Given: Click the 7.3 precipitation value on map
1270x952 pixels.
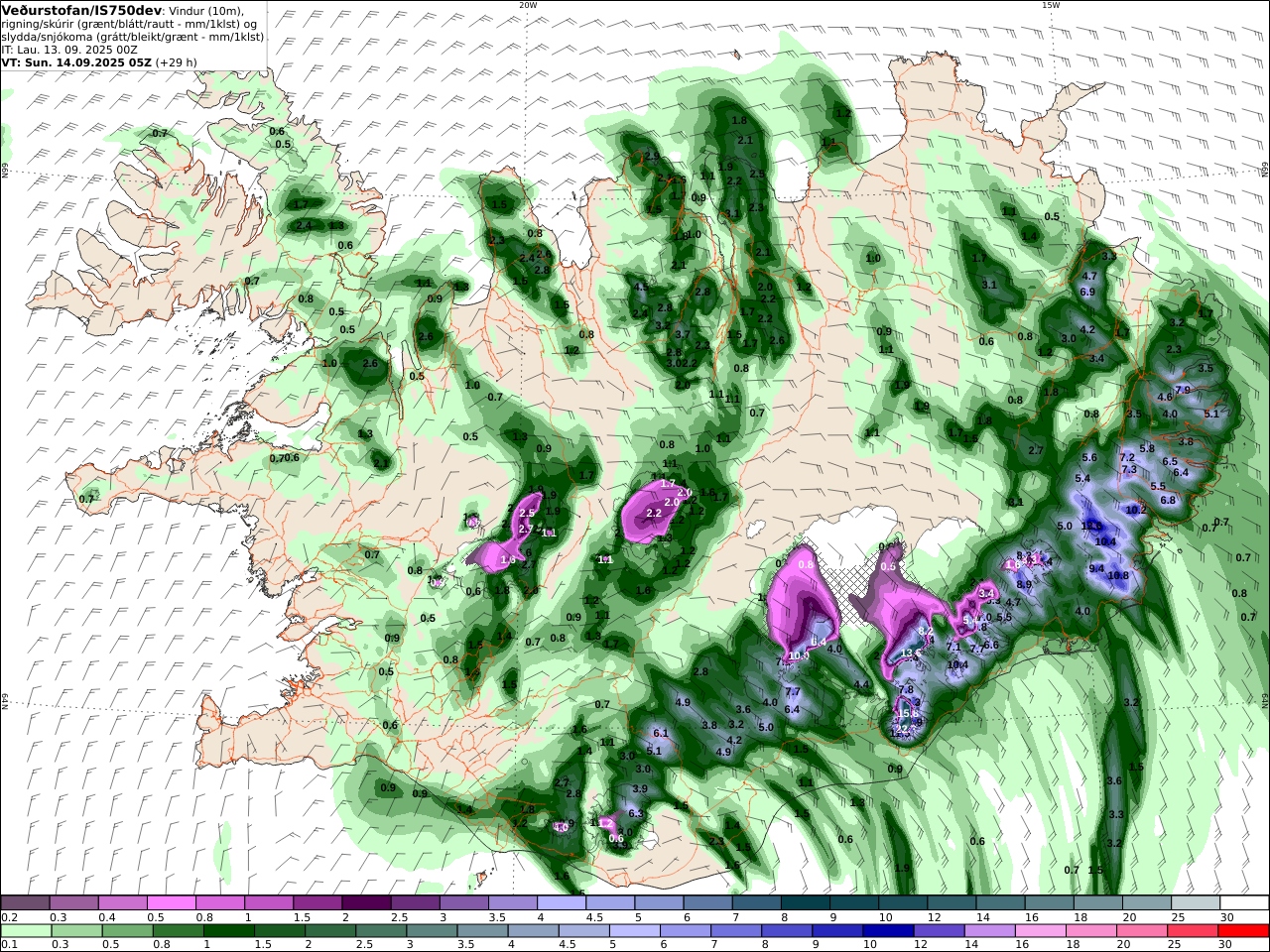Looking at the screenshot, I should (1128, 469).
